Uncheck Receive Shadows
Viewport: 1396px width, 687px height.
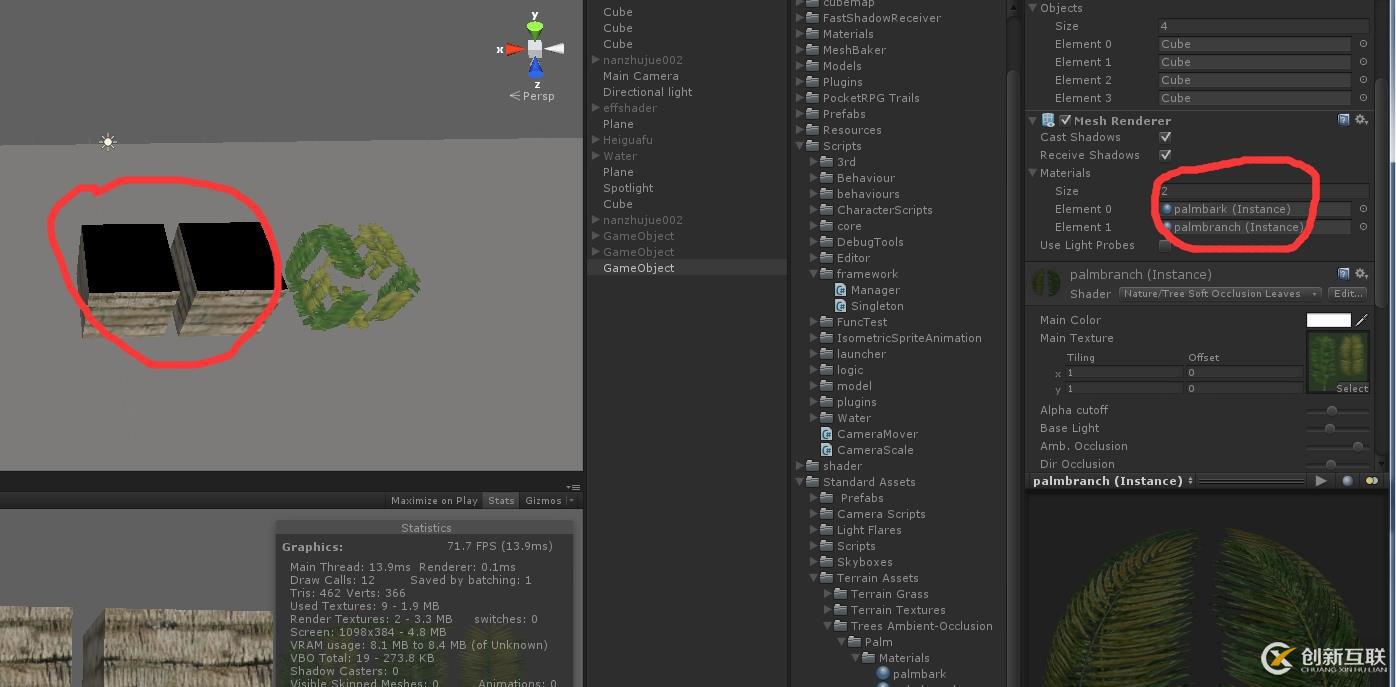(x=1165, y=155)
